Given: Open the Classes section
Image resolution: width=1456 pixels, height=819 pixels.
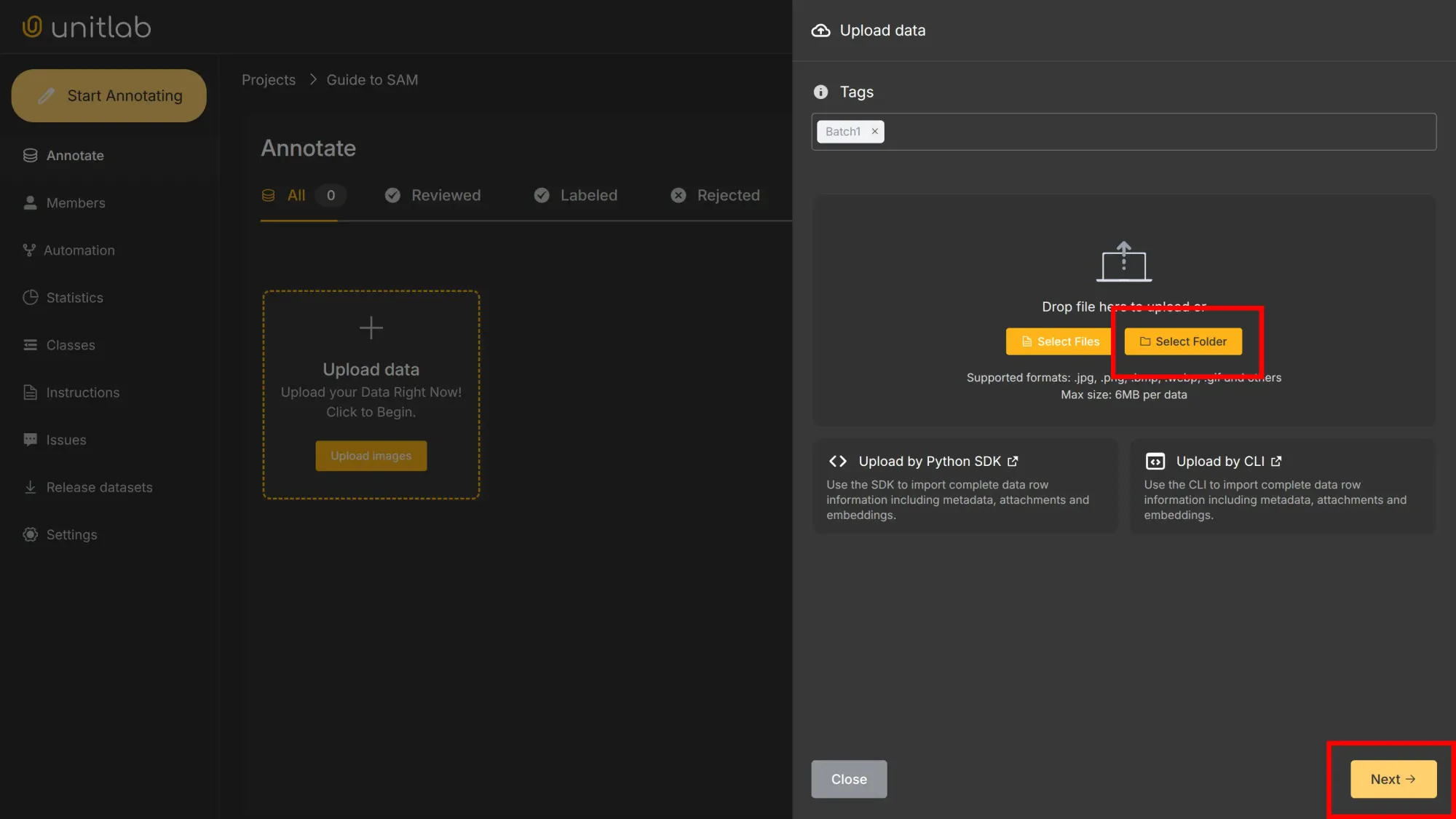Looking at the screenshot, I should coord(70,344).
